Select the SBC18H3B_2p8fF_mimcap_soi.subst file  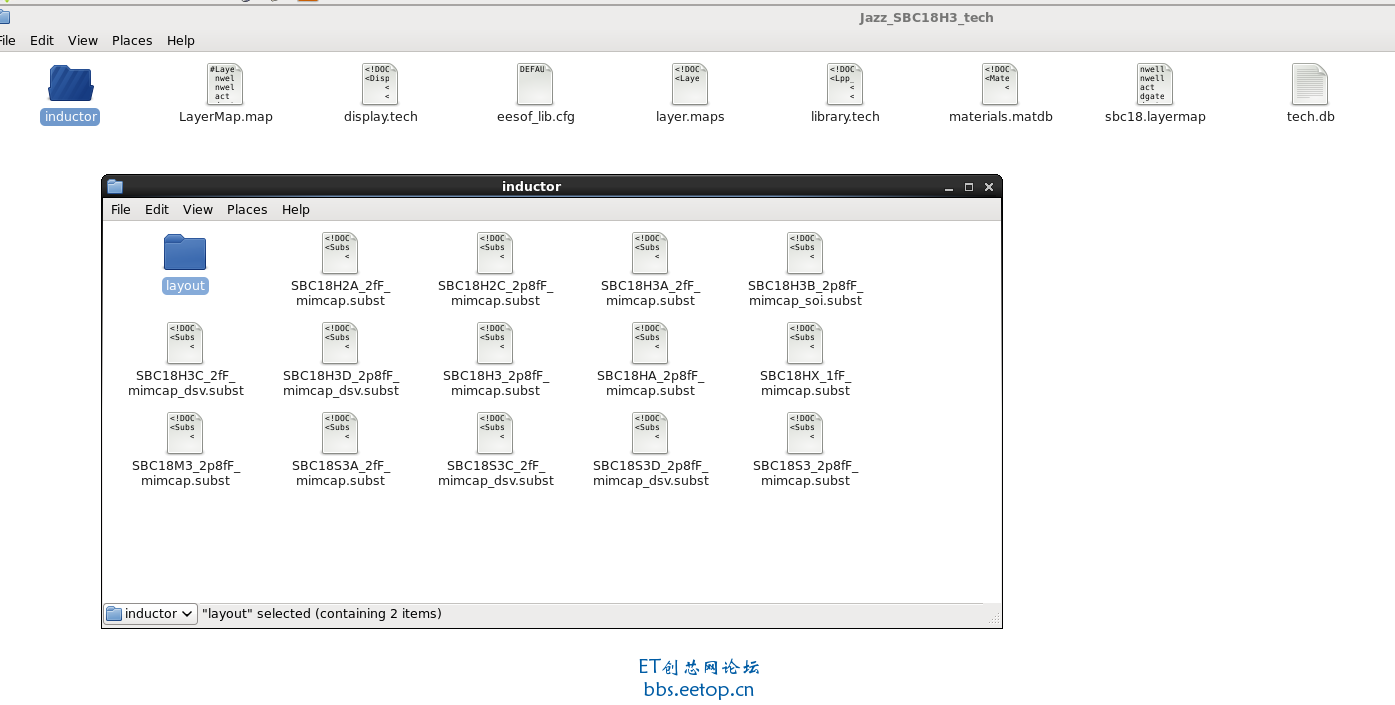805,254
